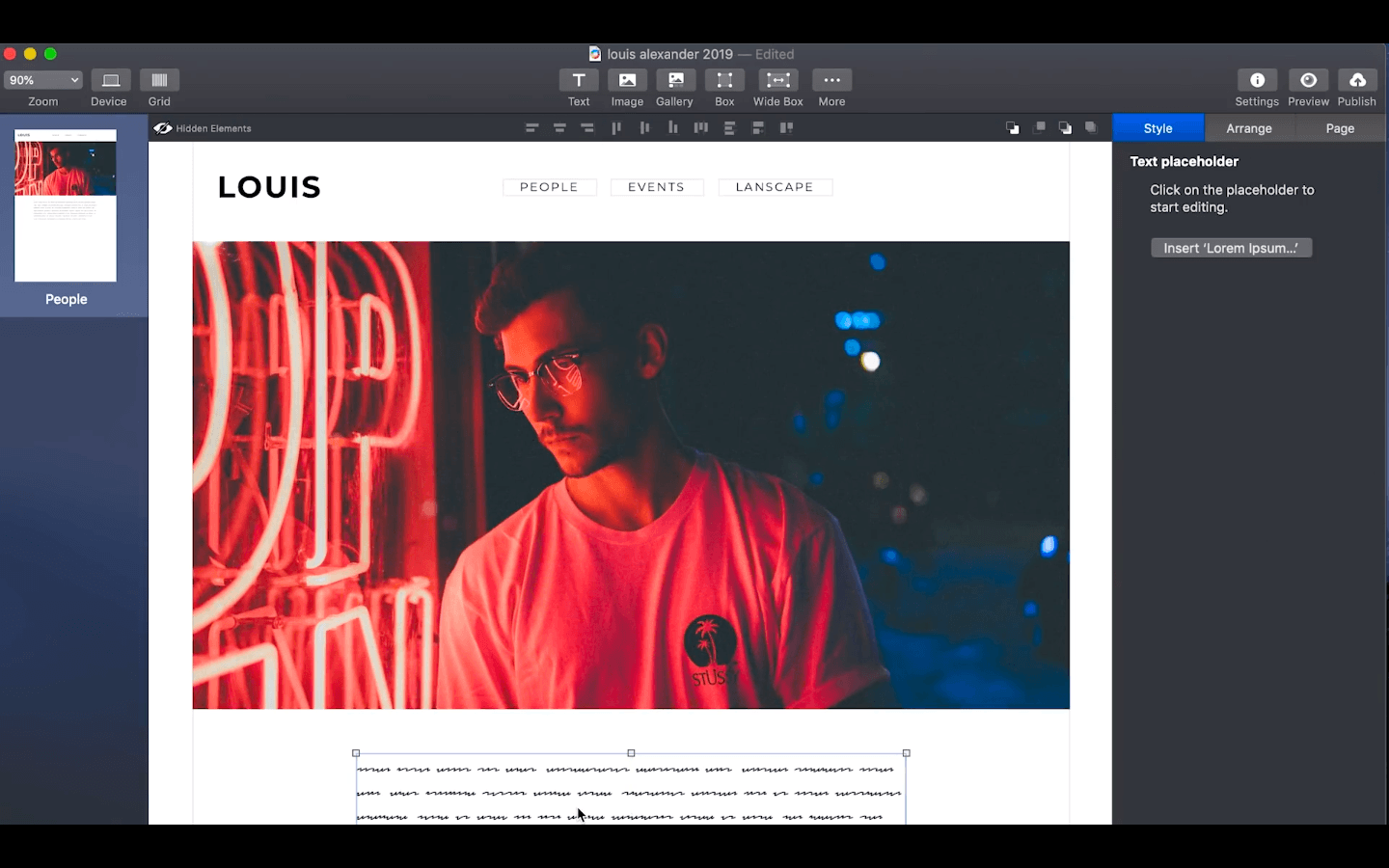Click the Insert 'Lorem Ipsum...' button
Viewport: 1389px width, 868px height.
[x=1231, y=248]
